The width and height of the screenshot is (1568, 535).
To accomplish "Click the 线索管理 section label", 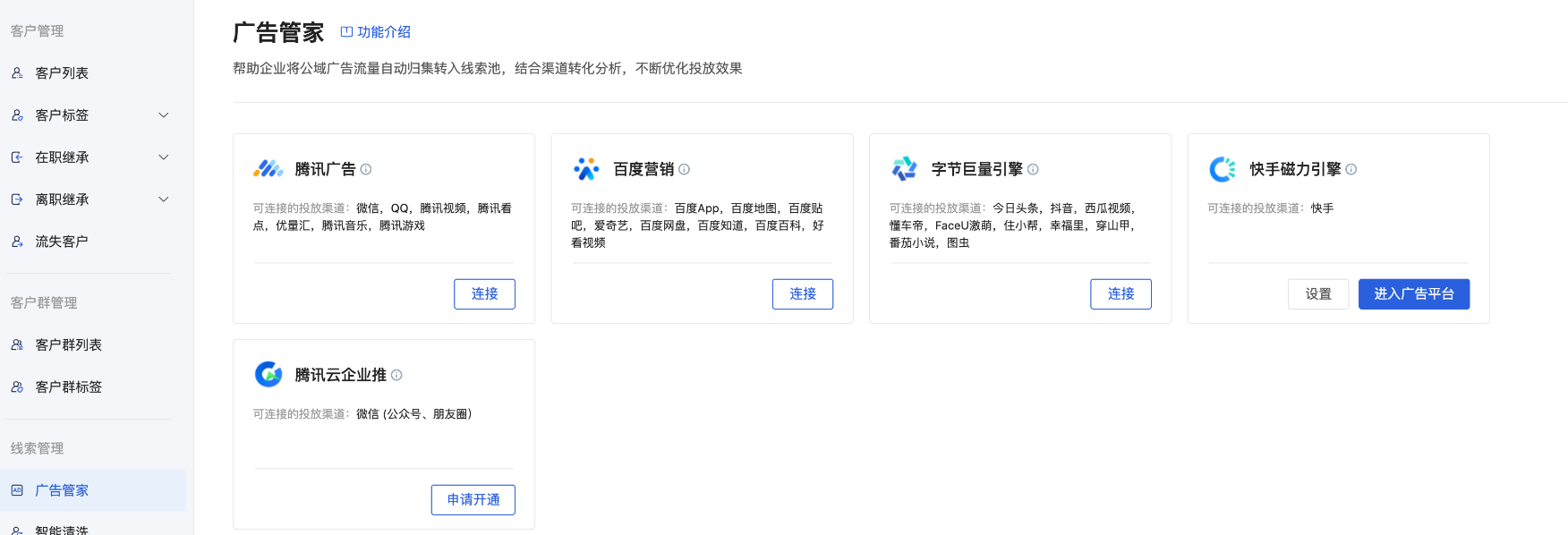I will [38, 449].
